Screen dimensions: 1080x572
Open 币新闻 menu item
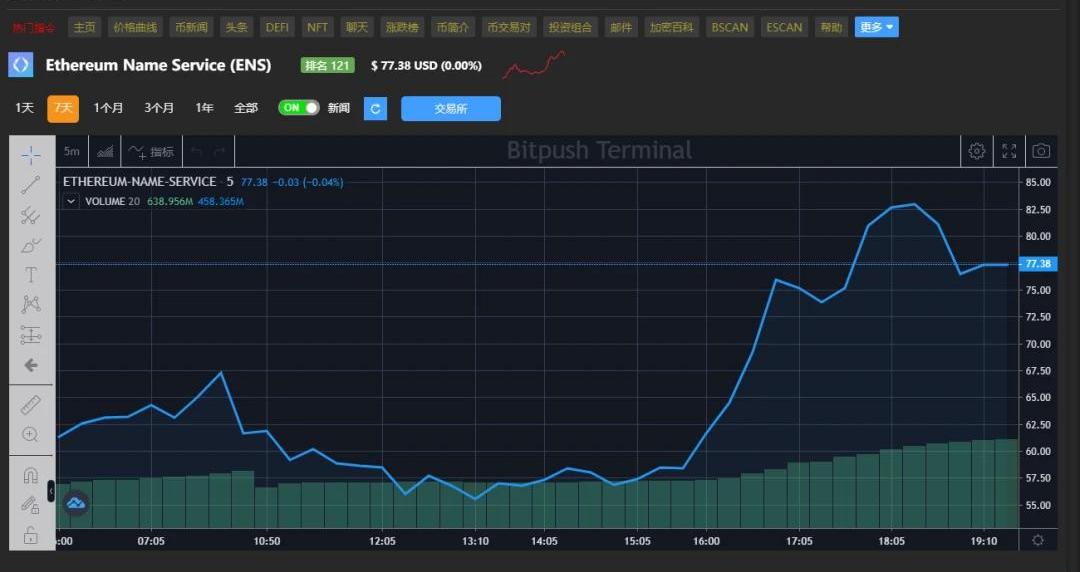tap(191, 27)
